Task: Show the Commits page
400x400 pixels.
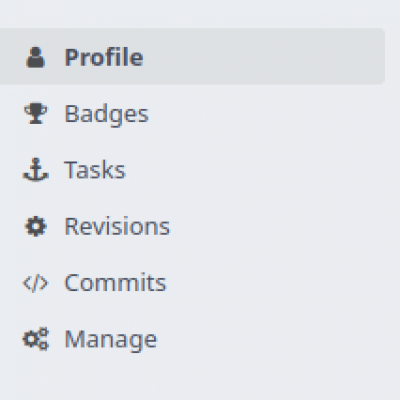Action: (192, 283)
